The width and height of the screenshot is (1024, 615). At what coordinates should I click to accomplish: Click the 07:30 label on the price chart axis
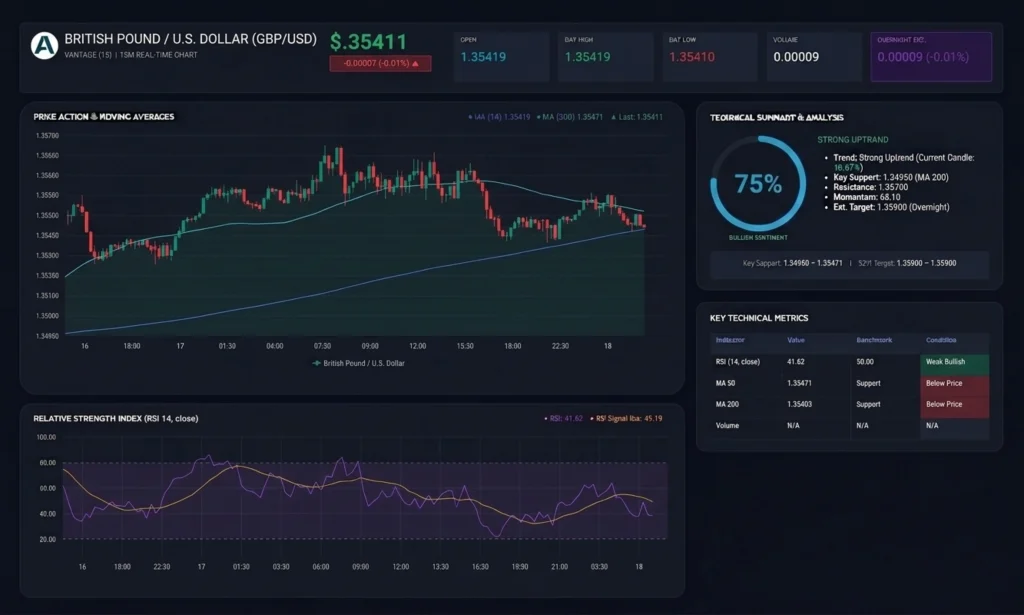tap(322, 346)
